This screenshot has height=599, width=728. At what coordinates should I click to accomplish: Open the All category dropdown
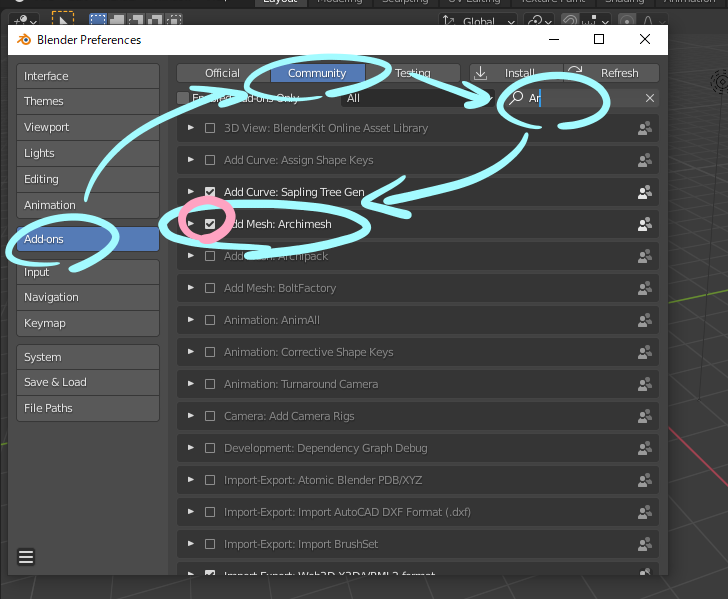[x=417, y=98]
